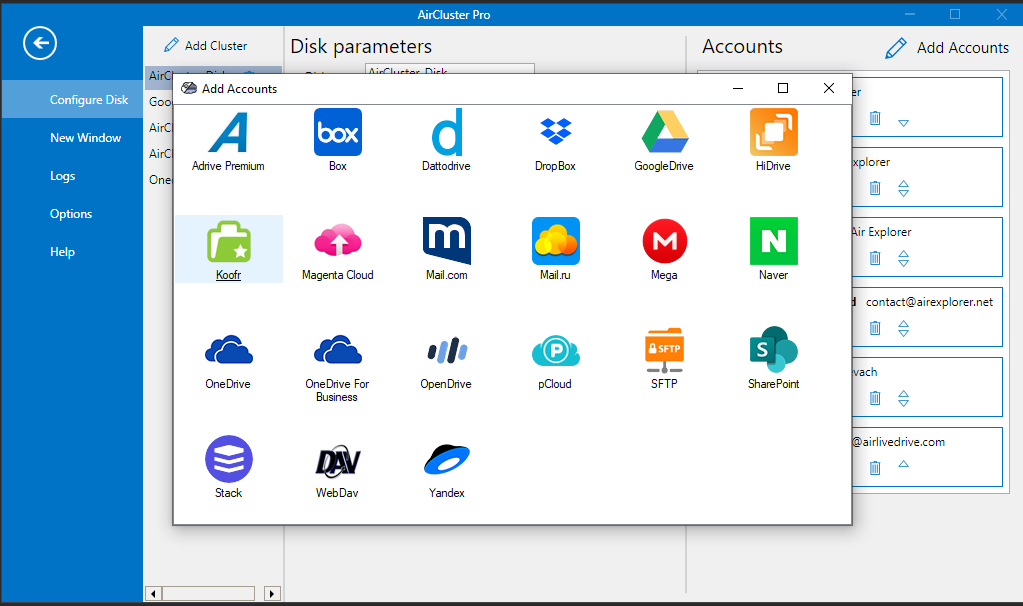Open the Options page
This screenshot has height=606, width=1023.
(x=71, y=213)
